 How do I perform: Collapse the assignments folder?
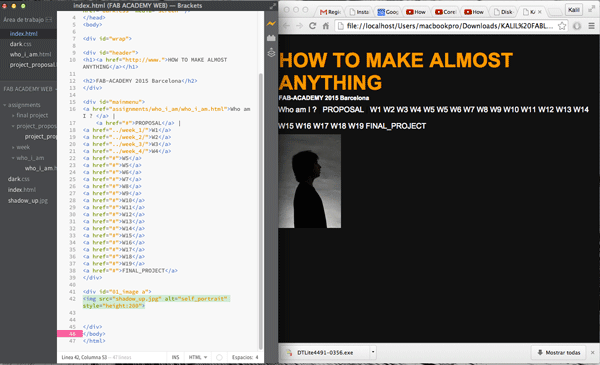[x=5, y=105]
